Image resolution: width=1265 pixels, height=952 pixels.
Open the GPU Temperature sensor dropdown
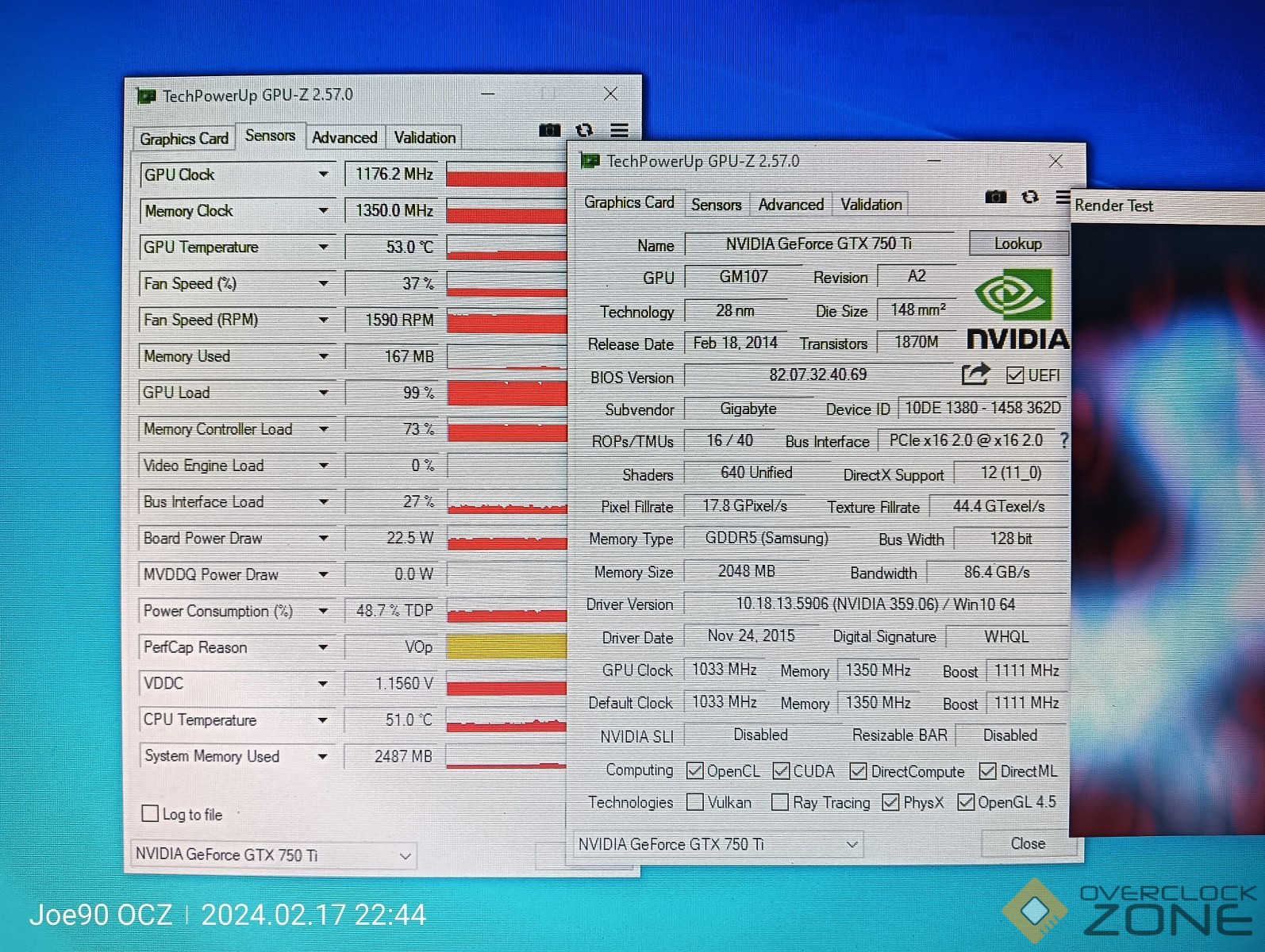point(323,248)
